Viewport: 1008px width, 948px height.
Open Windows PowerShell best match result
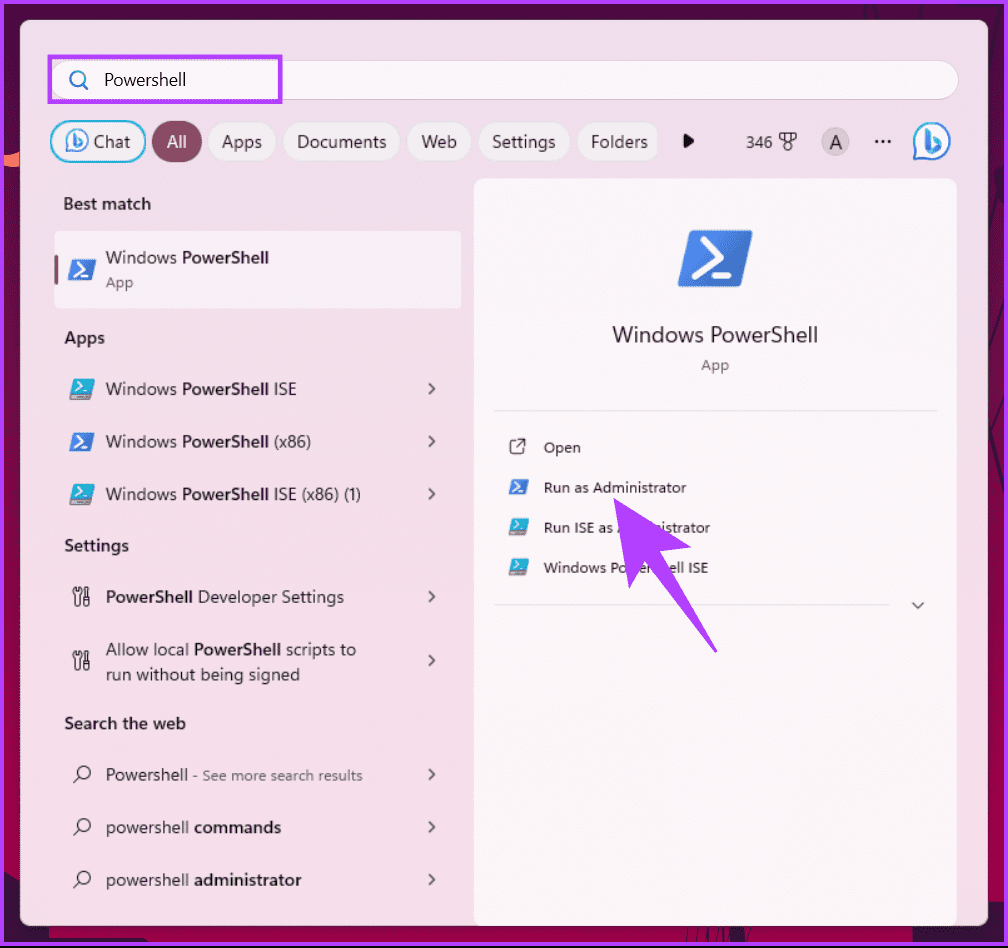pyautogui.click(x=258, y=269)
